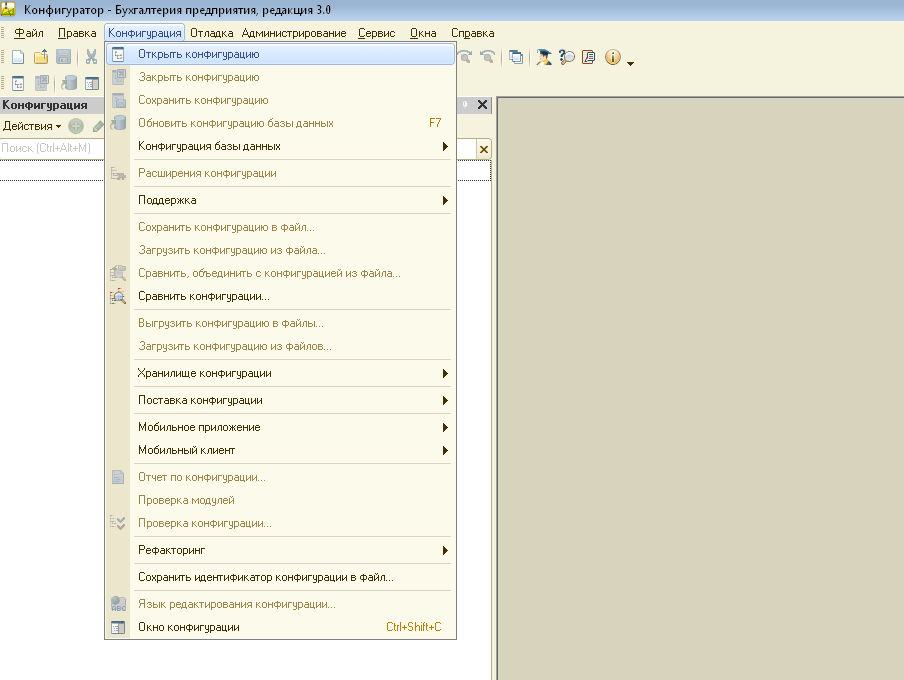Viewport: 904px width, 680px height.
Task: Click Расширения конфигурации menu entry
Action: [x=280, y=174]
